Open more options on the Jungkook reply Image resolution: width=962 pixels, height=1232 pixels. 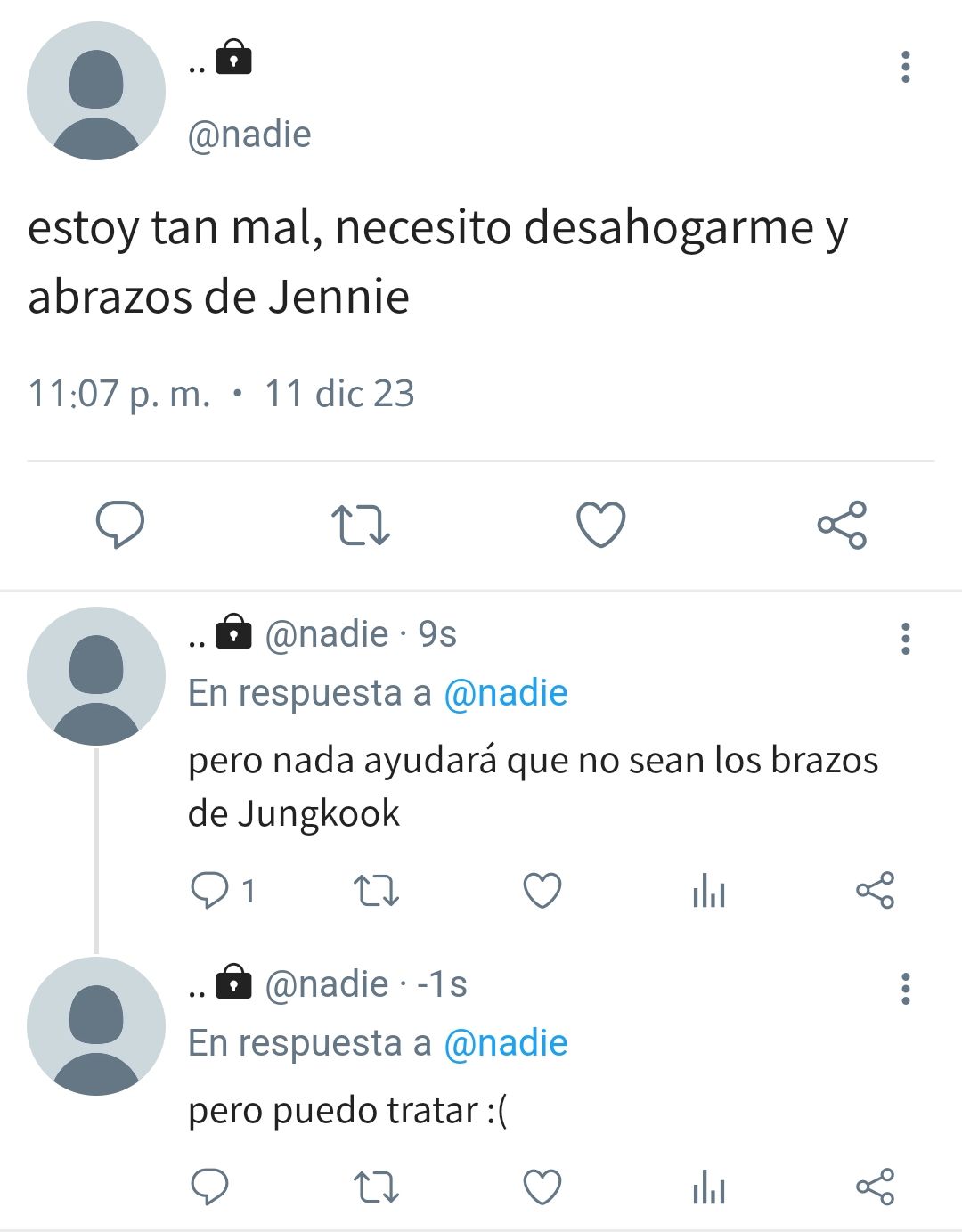906,639
